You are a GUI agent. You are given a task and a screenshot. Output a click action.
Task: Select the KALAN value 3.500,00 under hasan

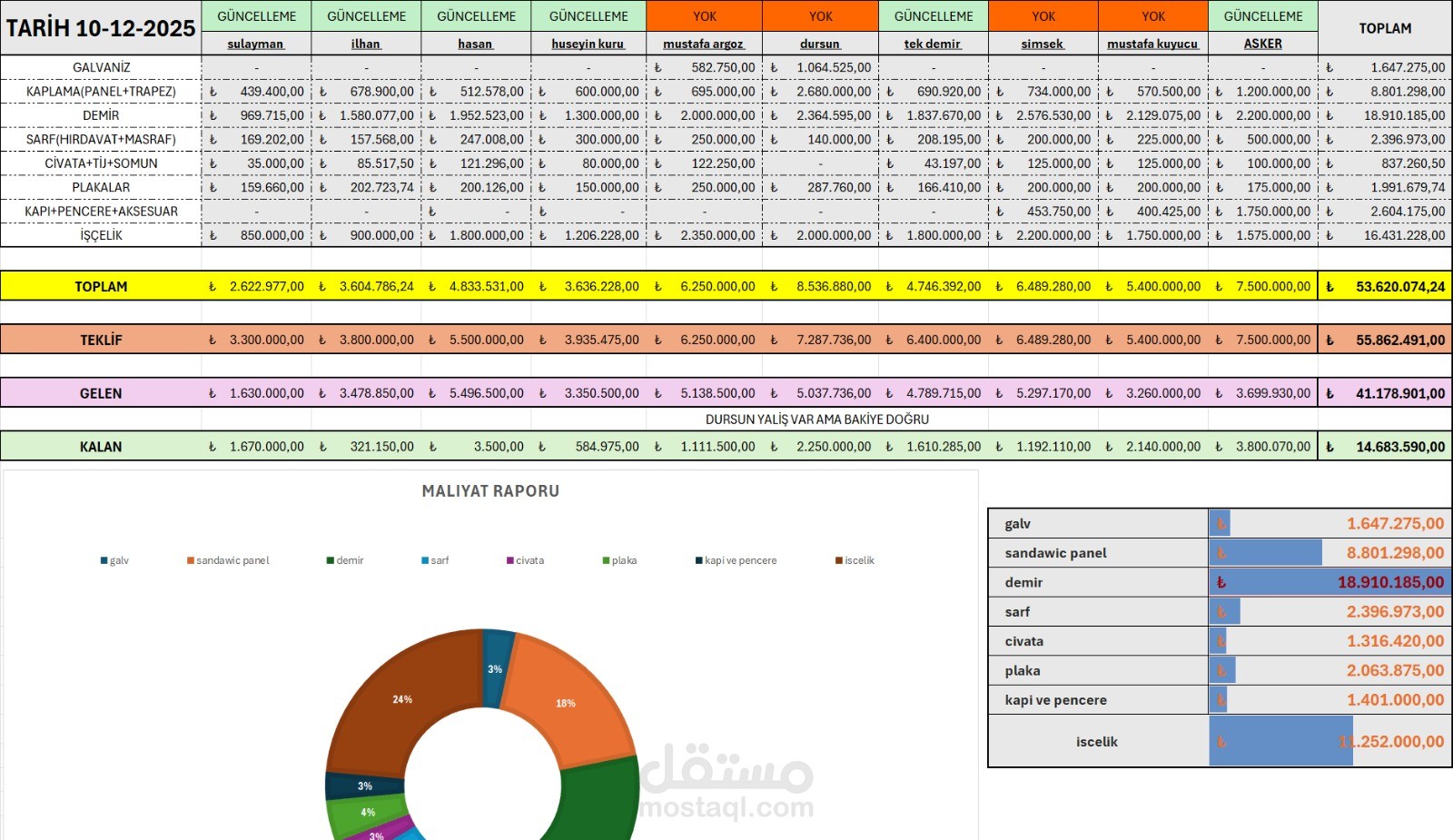click(476, 447)
